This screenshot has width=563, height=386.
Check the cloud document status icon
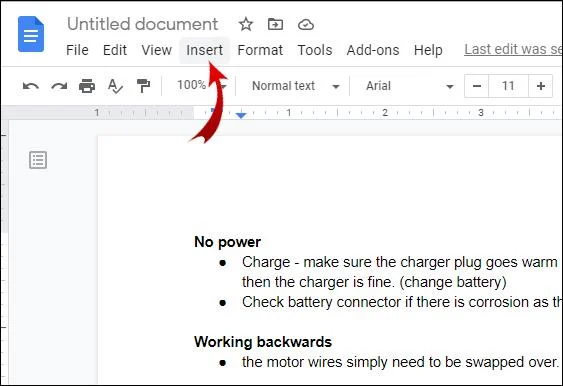306,24
